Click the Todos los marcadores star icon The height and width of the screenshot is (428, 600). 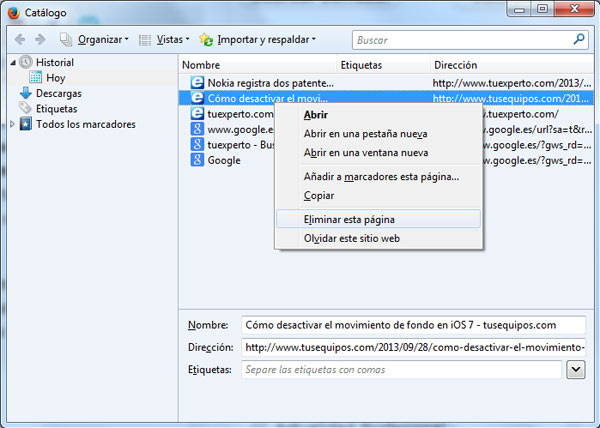coord(26,124)
